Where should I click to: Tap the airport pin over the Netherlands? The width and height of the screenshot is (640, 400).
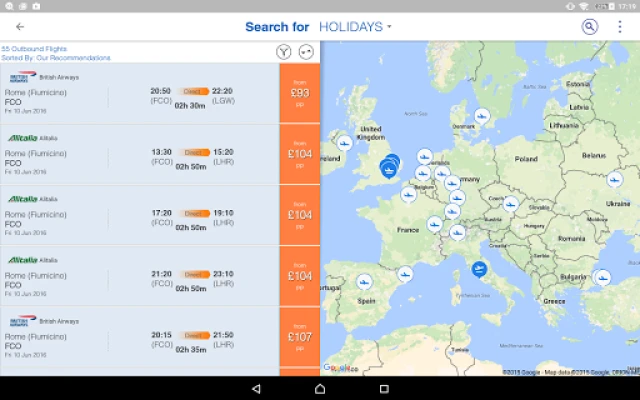click(x=424, y=157)
